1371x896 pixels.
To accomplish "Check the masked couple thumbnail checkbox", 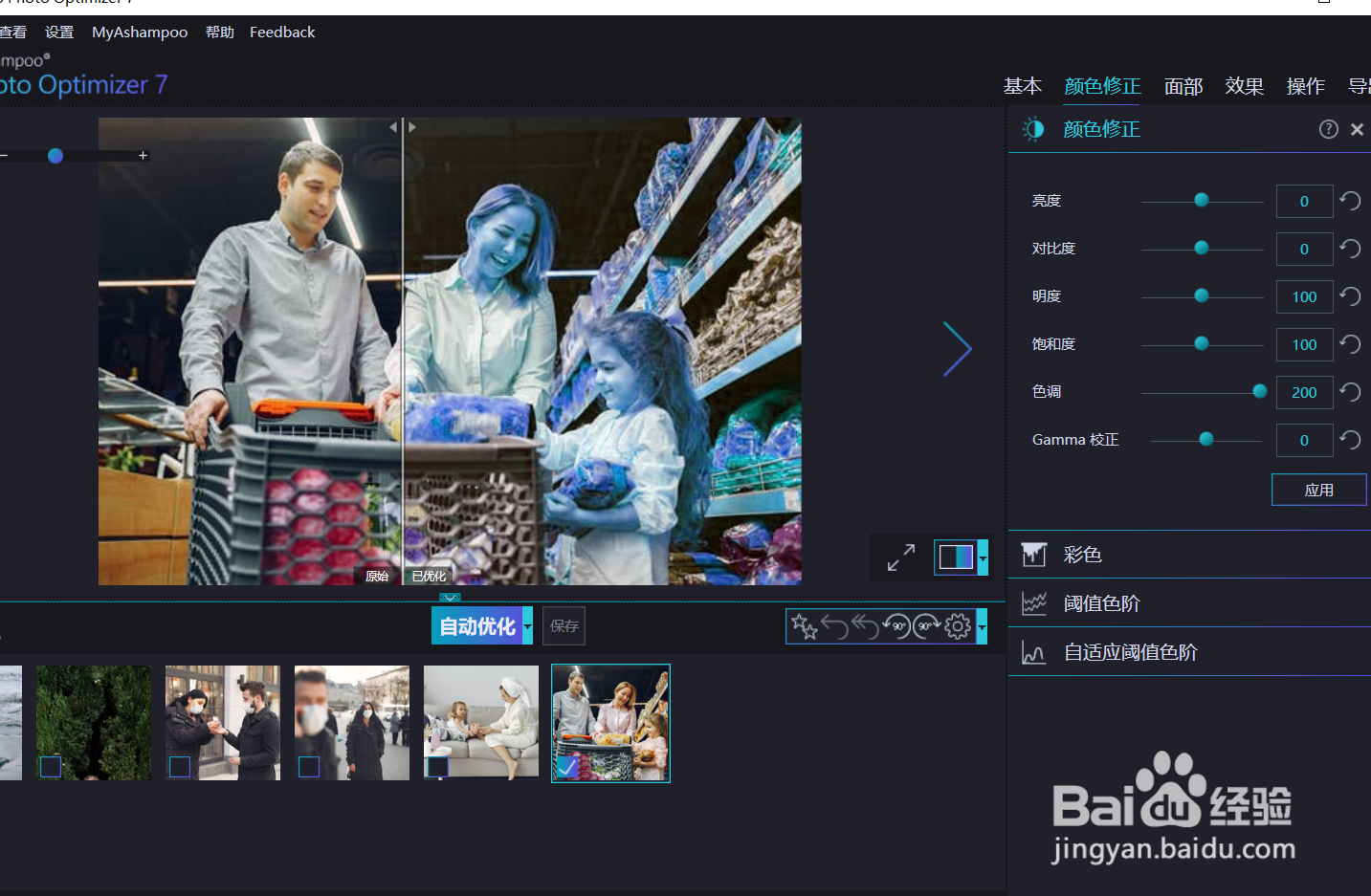I will click(180, 766).
